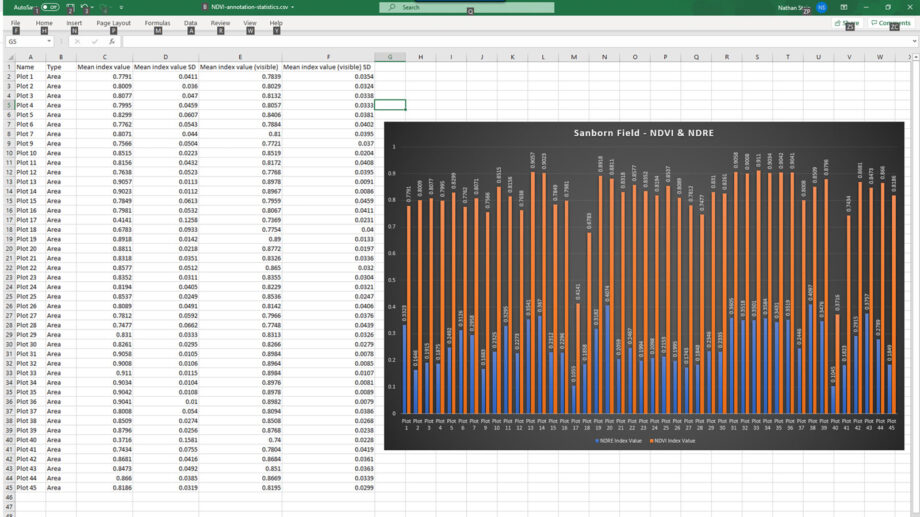Click 'Type' header cell
The image size is (920, 517).
click(60, 67)
